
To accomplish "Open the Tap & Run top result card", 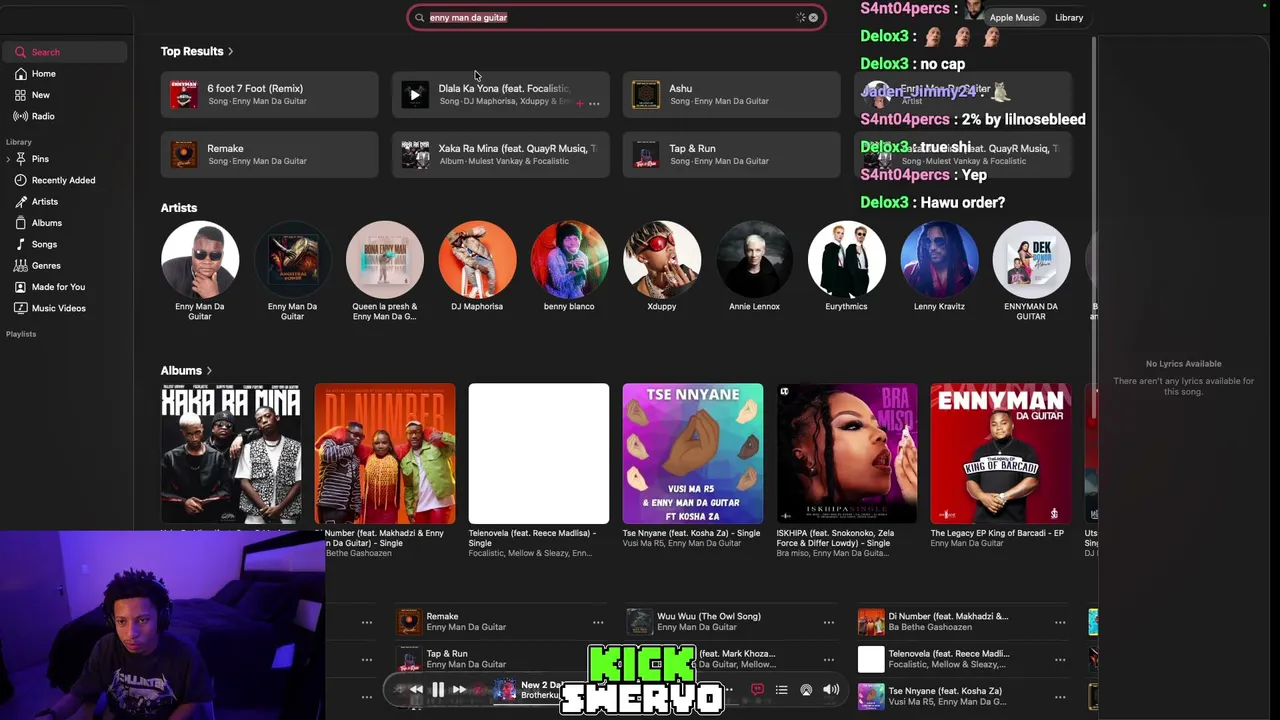I will (x=732, y=155).
